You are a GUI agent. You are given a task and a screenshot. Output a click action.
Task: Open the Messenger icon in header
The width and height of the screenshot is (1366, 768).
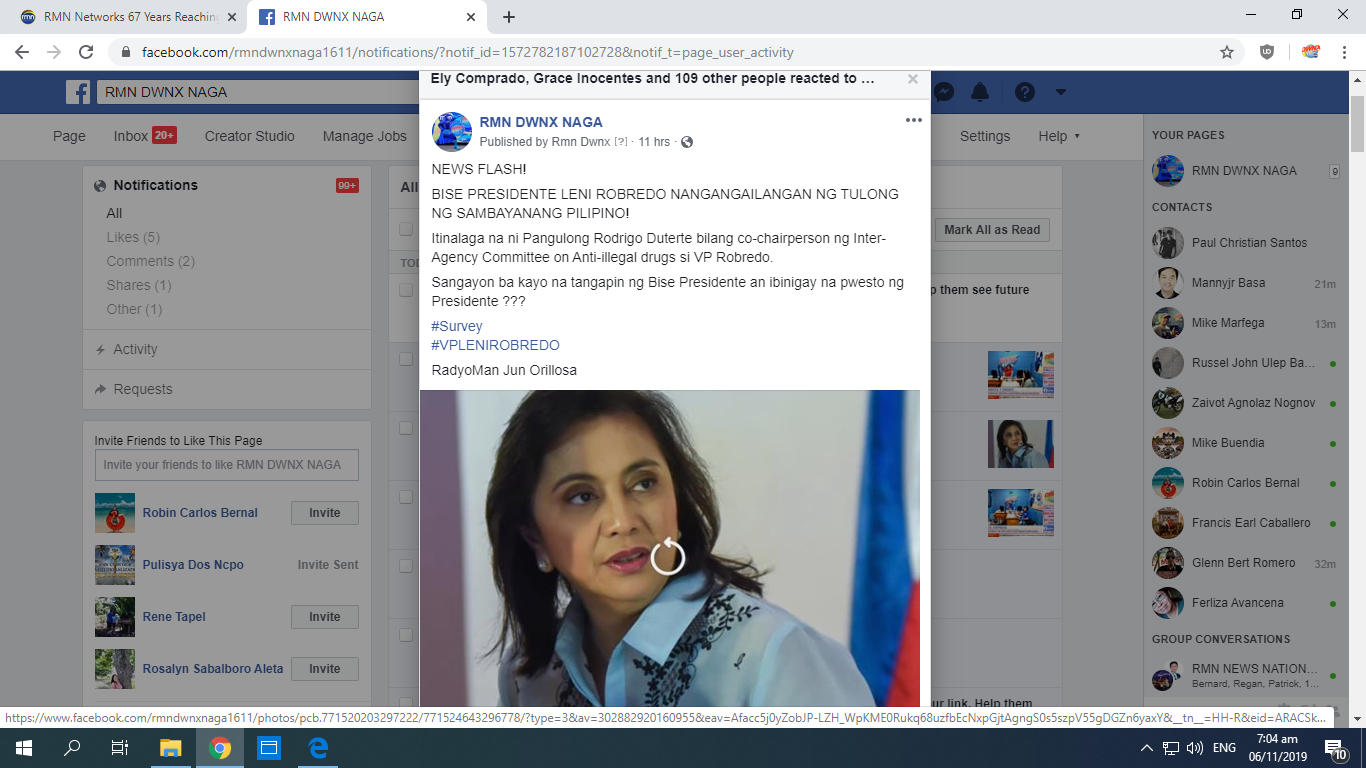pos(943,92)
